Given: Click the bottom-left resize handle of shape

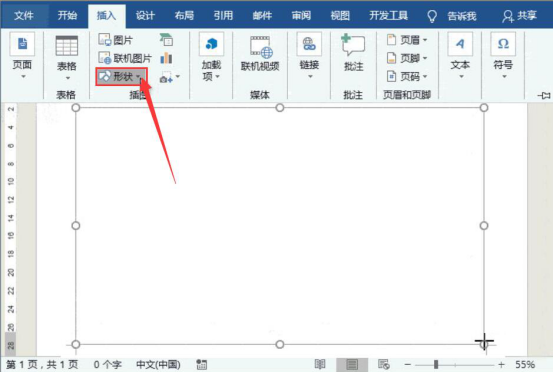Looking at the screenshot, I should pyautogui.click(x=76, y=344).
